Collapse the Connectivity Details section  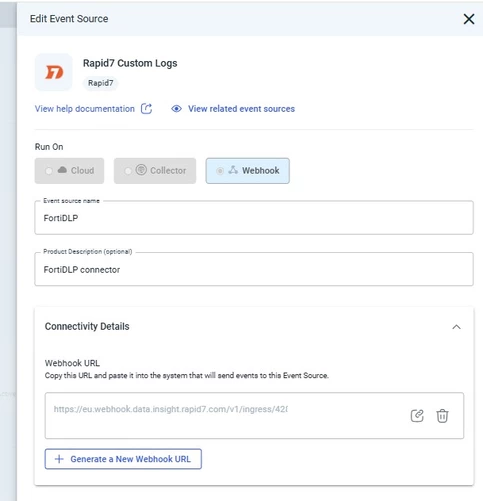coord(456,327)
